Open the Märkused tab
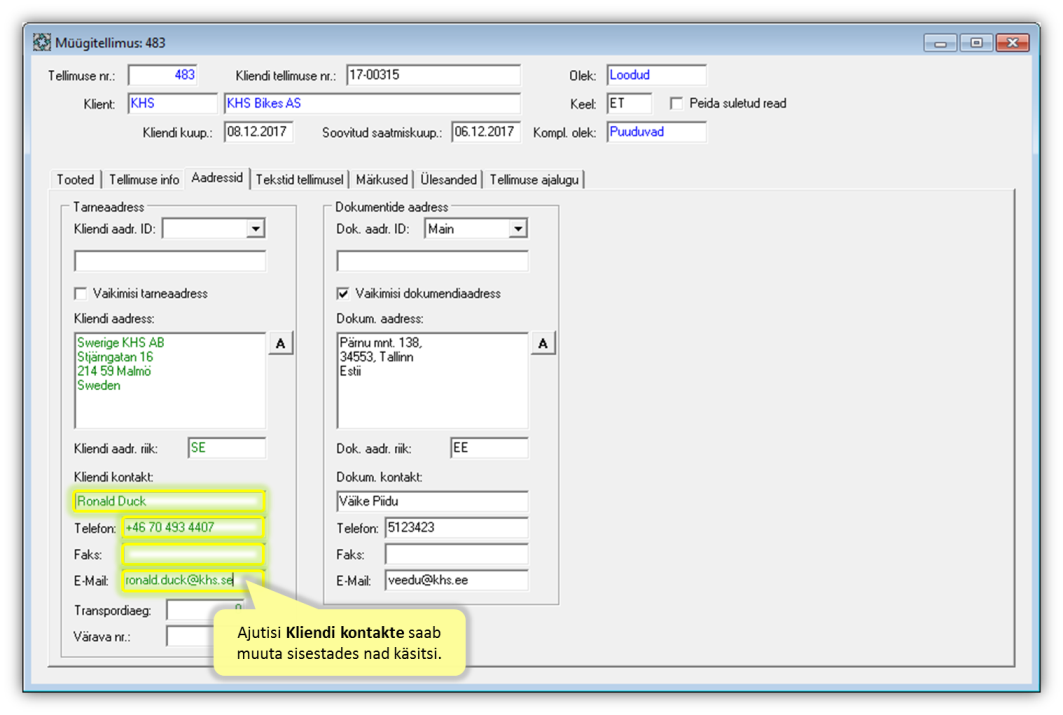The width and height of the screenshot is (1063, 715). 382,180
